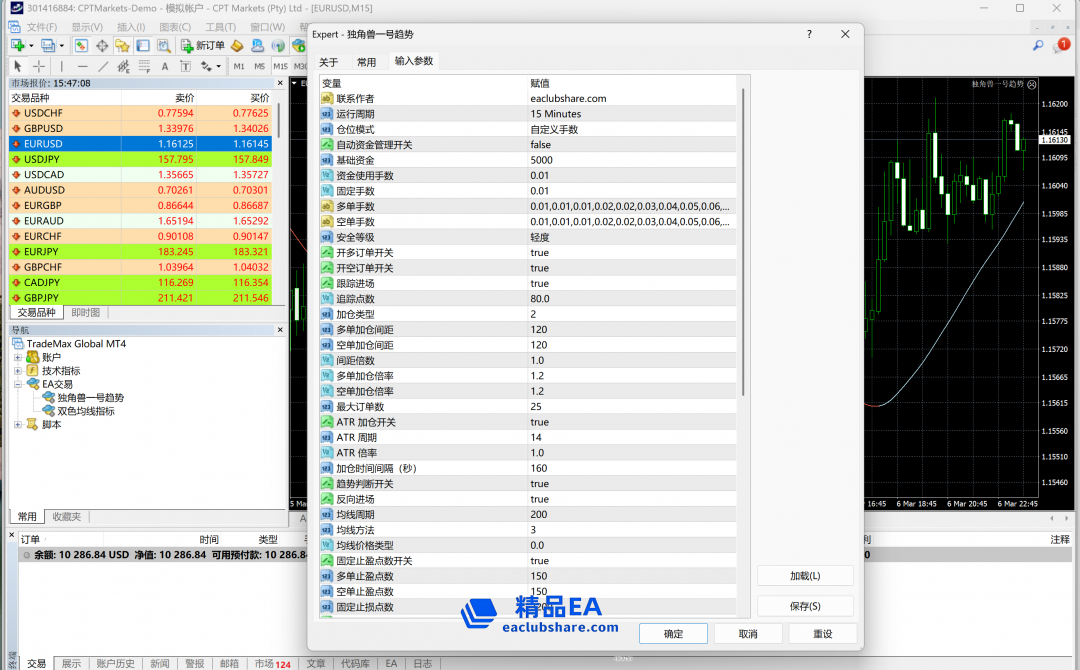Toggle the M1 timeframe button
The width and height of the screenshot is (1080, 670).
pyautogui.click(x=239, y=66)
